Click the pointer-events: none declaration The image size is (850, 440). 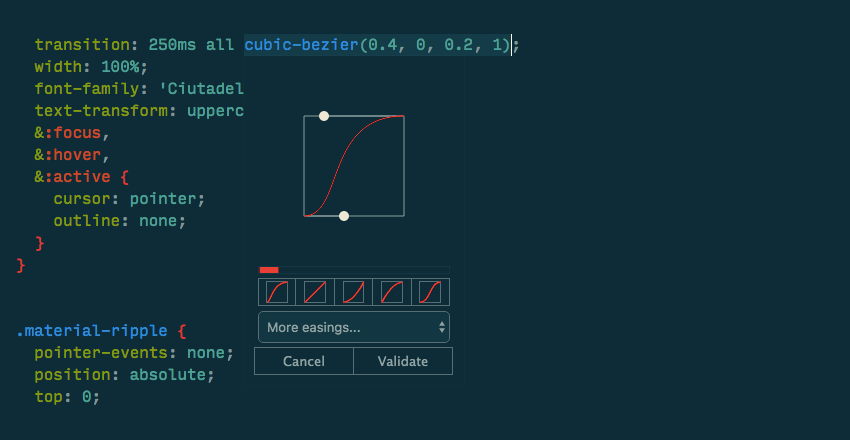pyautogui.click(x=133, y=353)
